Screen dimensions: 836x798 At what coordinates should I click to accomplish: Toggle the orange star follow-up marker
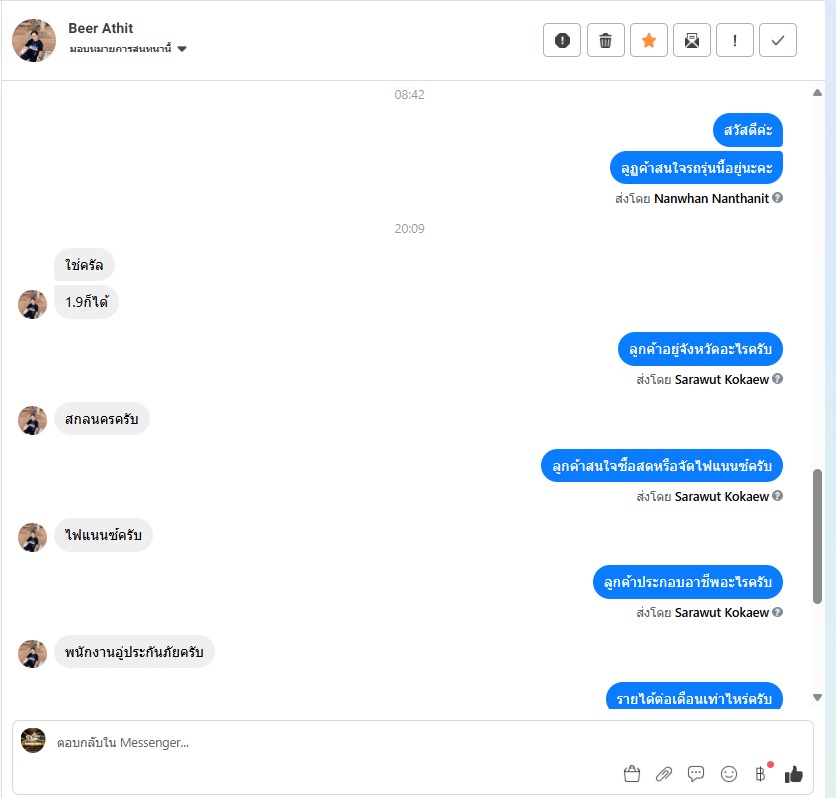tap(648, 40)
